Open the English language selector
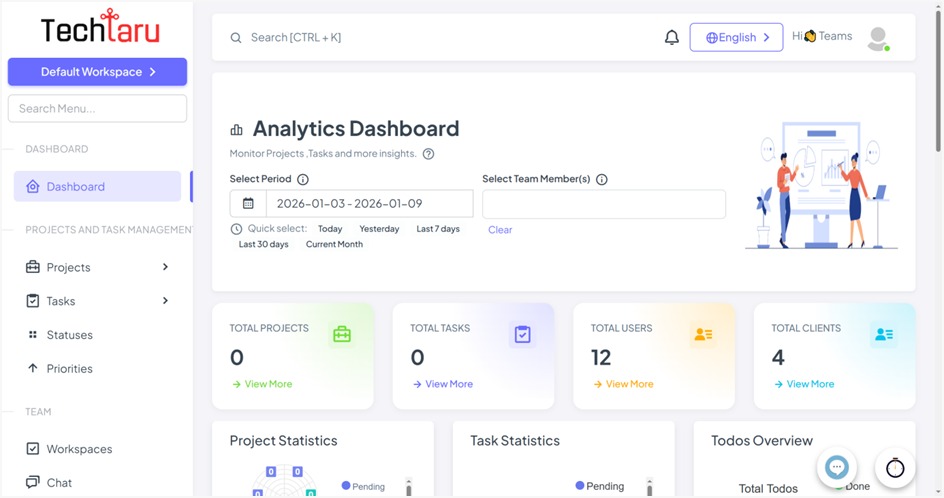The width and height of the screenshot is (944, 498). pos(736,38)
